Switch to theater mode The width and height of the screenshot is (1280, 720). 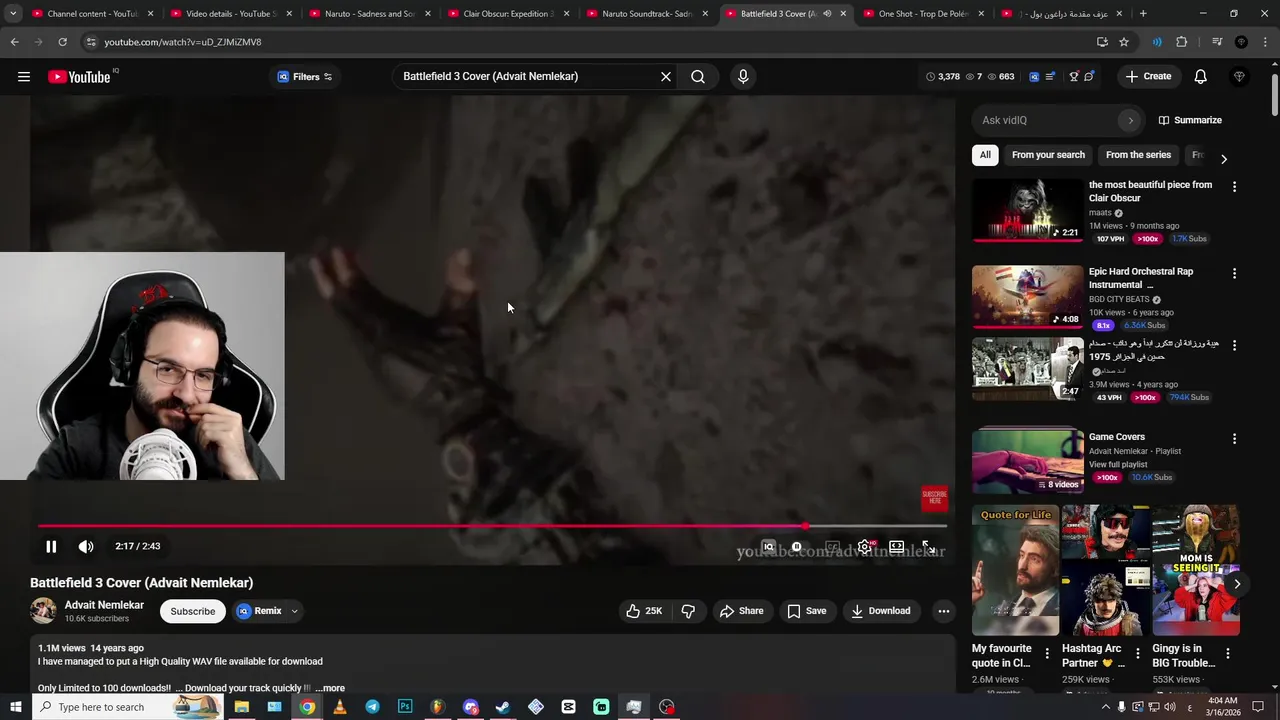pos(897,547)
